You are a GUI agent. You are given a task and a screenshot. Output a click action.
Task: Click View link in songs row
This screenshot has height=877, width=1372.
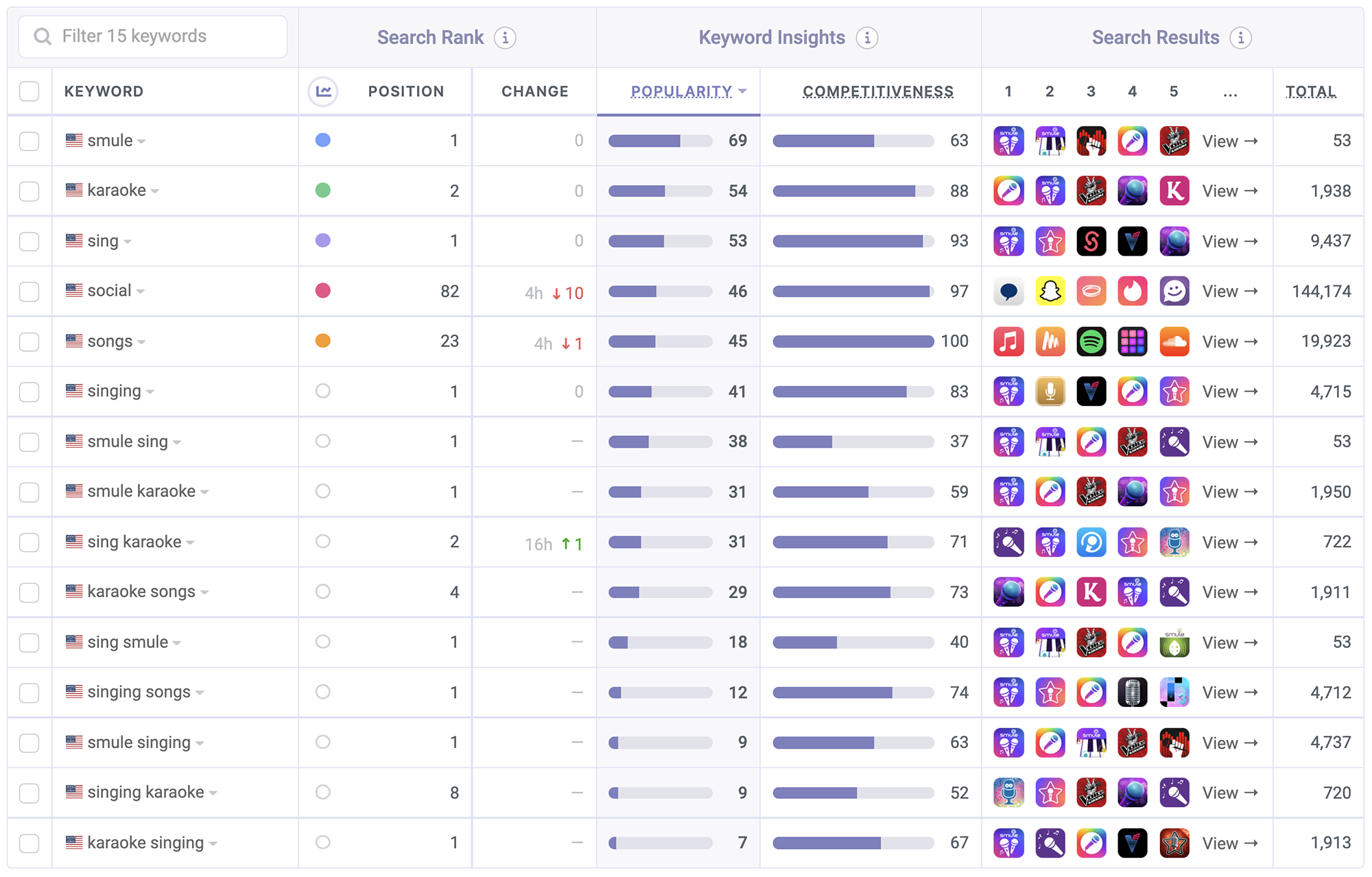1230,341
